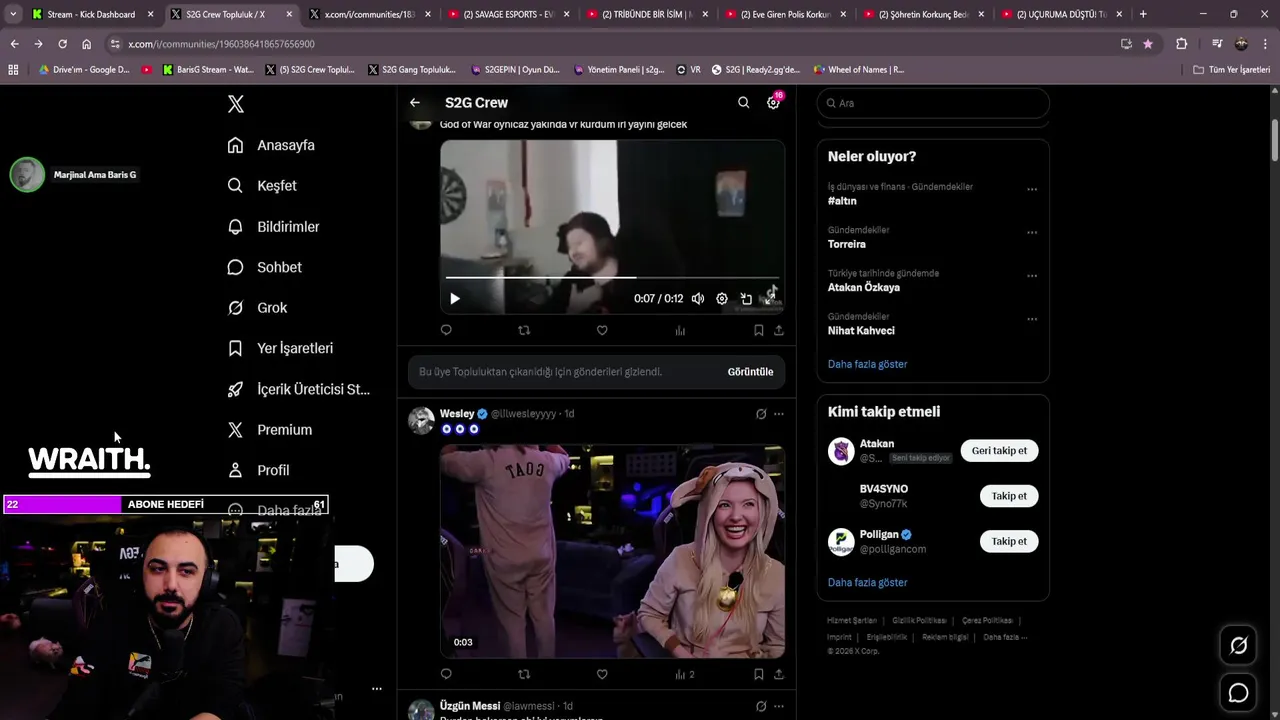Show more follow suggestions link
The image size is (1280, 720).
[867, 582]
